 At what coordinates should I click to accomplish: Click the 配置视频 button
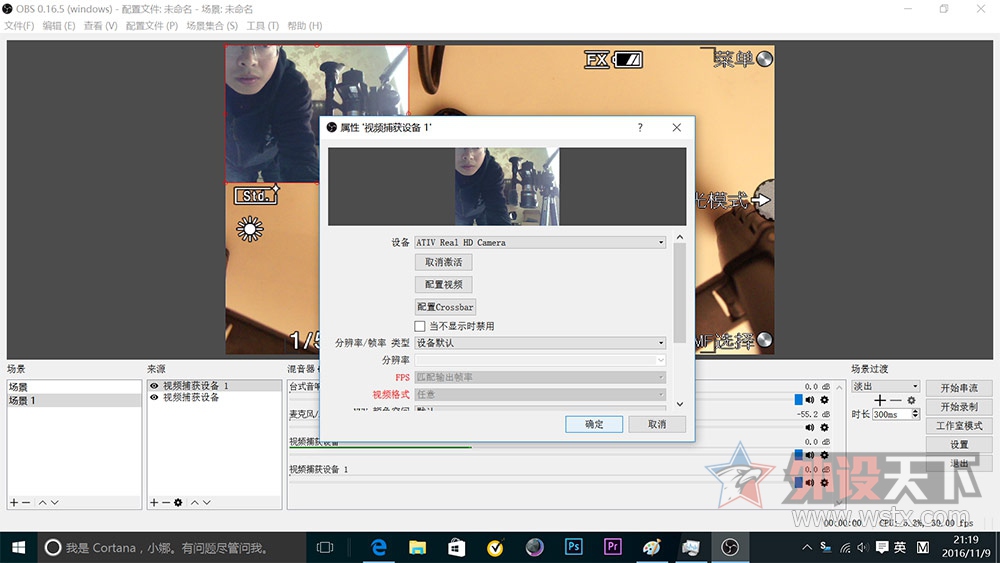444,284
